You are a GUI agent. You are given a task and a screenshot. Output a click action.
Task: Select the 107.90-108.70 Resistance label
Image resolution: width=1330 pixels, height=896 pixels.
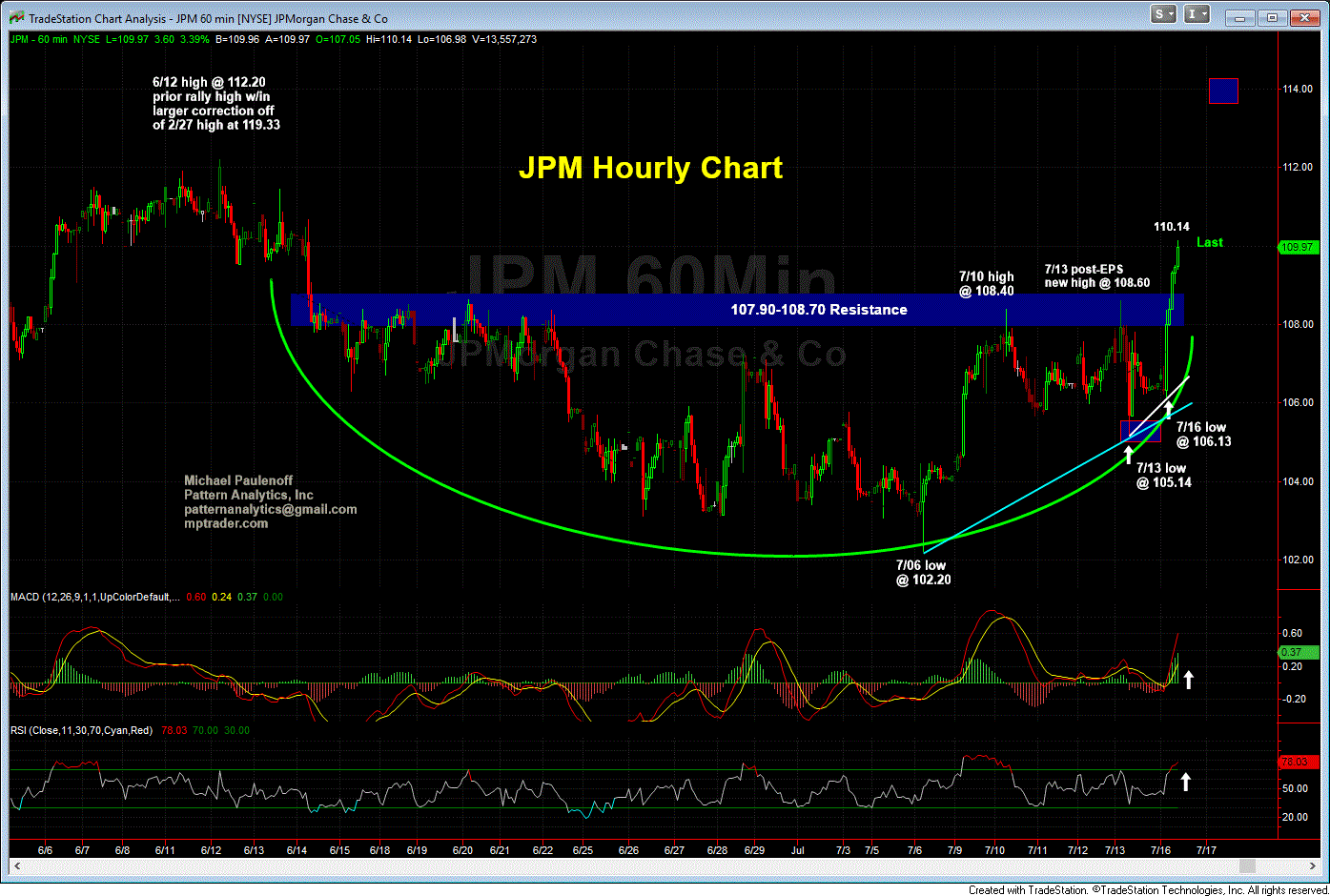tap(819, 310)
